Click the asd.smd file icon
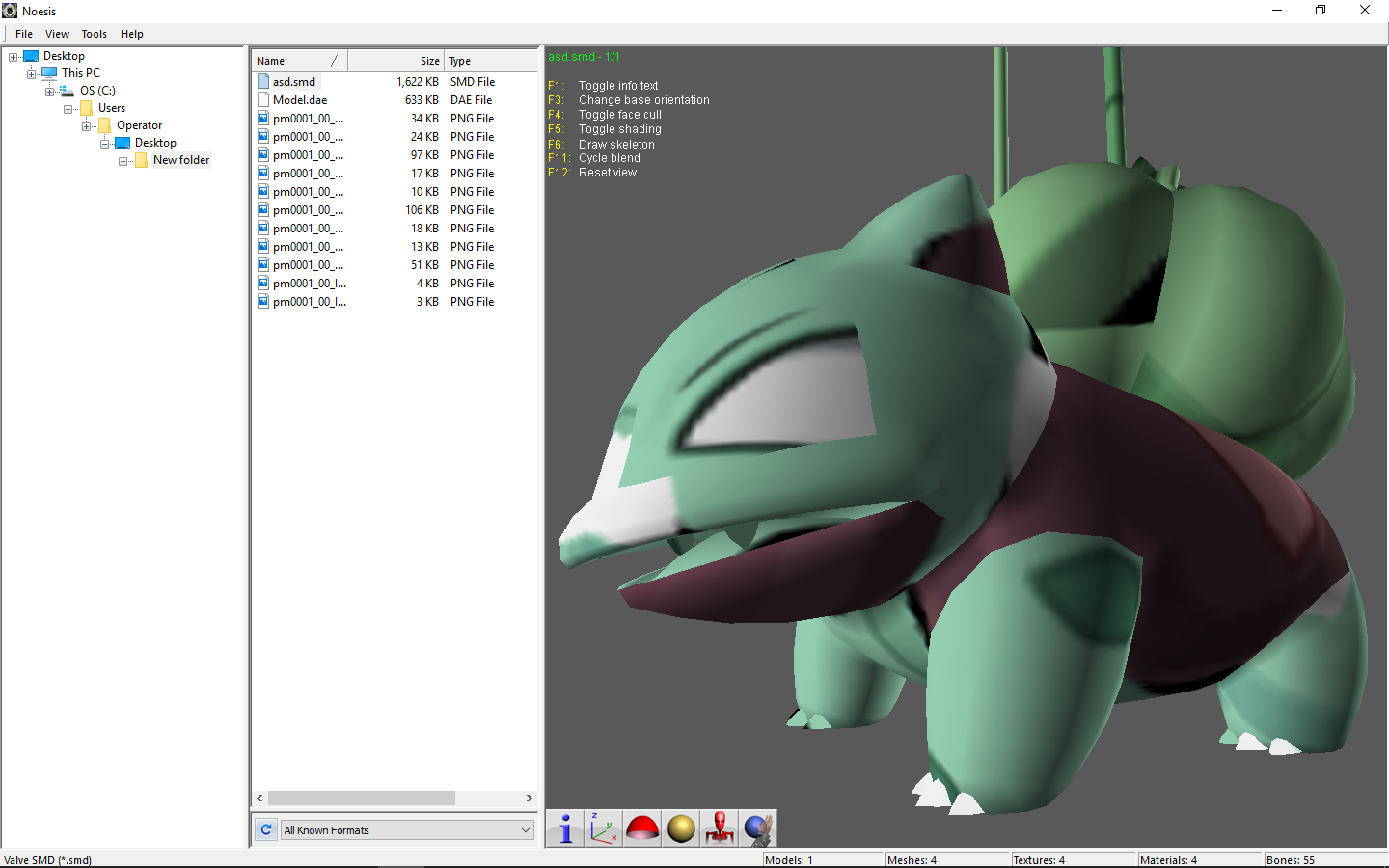Image resolution: width=1389 pixels, height=868 pixels. click(x=263, y=82)
